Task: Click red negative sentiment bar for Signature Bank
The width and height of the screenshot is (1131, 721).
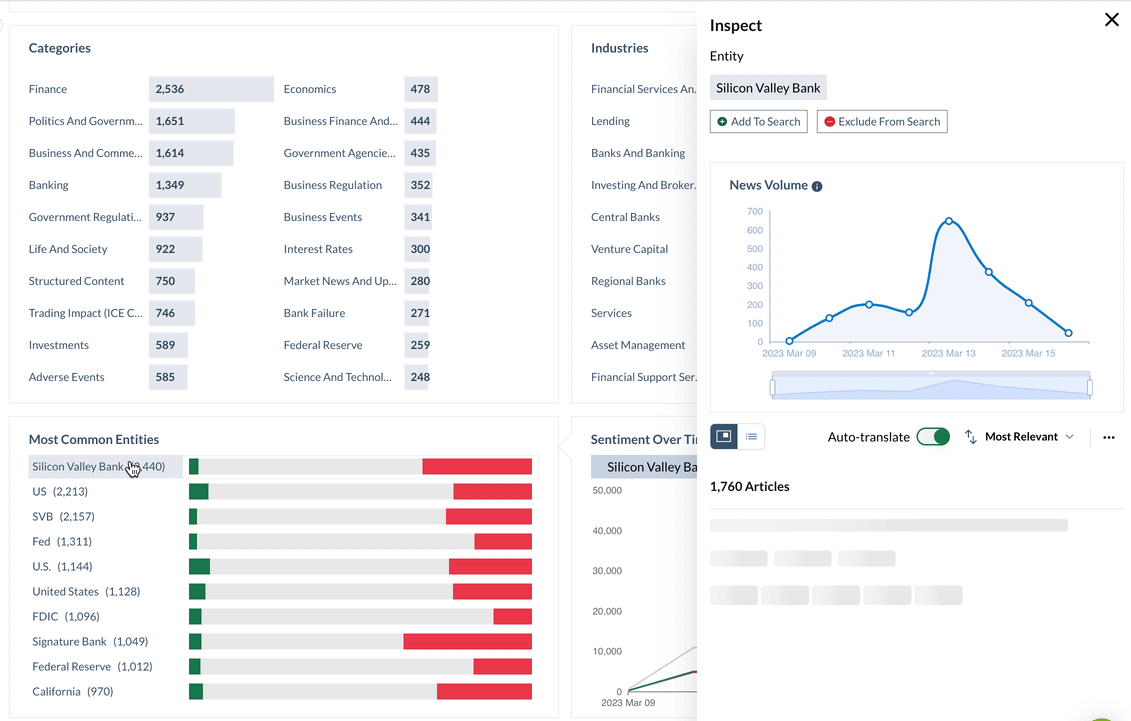Action: [467, 642]
